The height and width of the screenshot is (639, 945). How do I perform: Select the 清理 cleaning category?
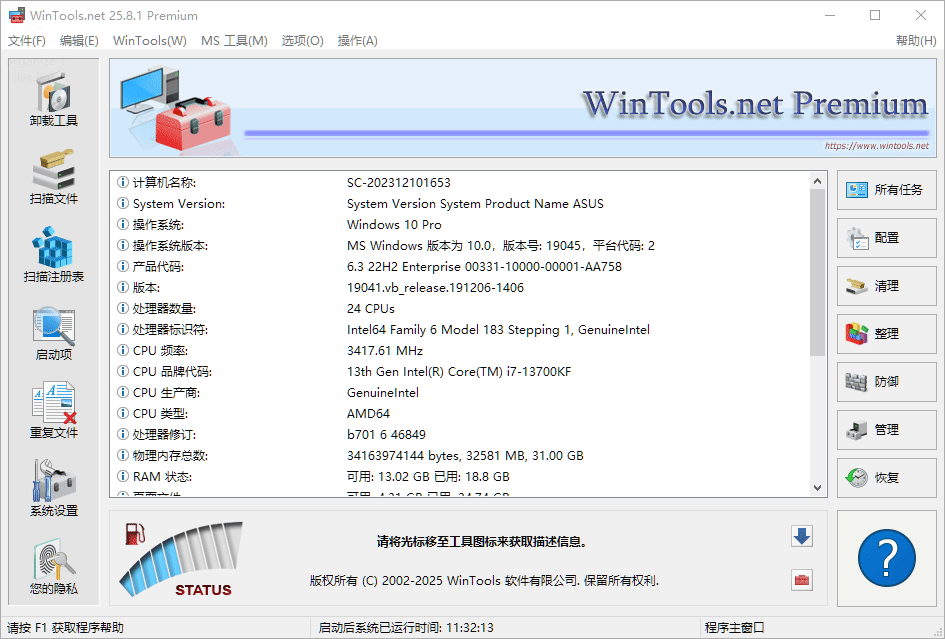pos(887,286)
